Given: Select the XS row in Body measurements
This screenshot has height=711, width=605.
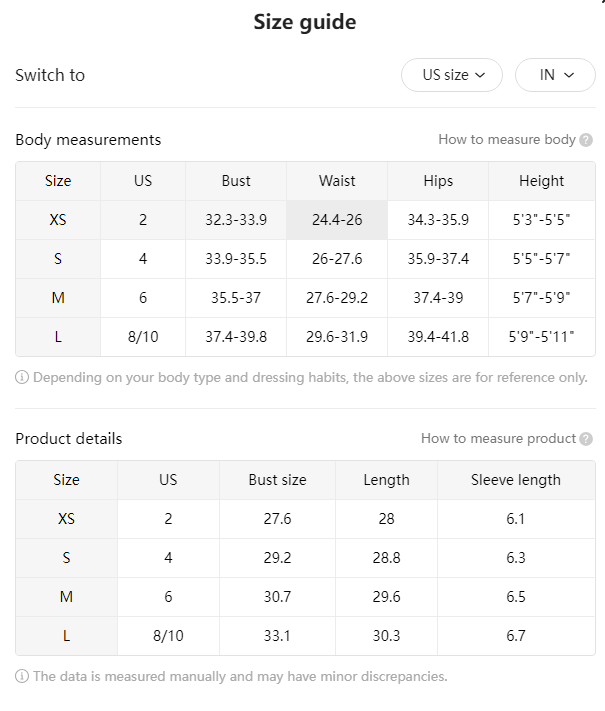Looking at the screenshot, I should click(x=305, y=220).
